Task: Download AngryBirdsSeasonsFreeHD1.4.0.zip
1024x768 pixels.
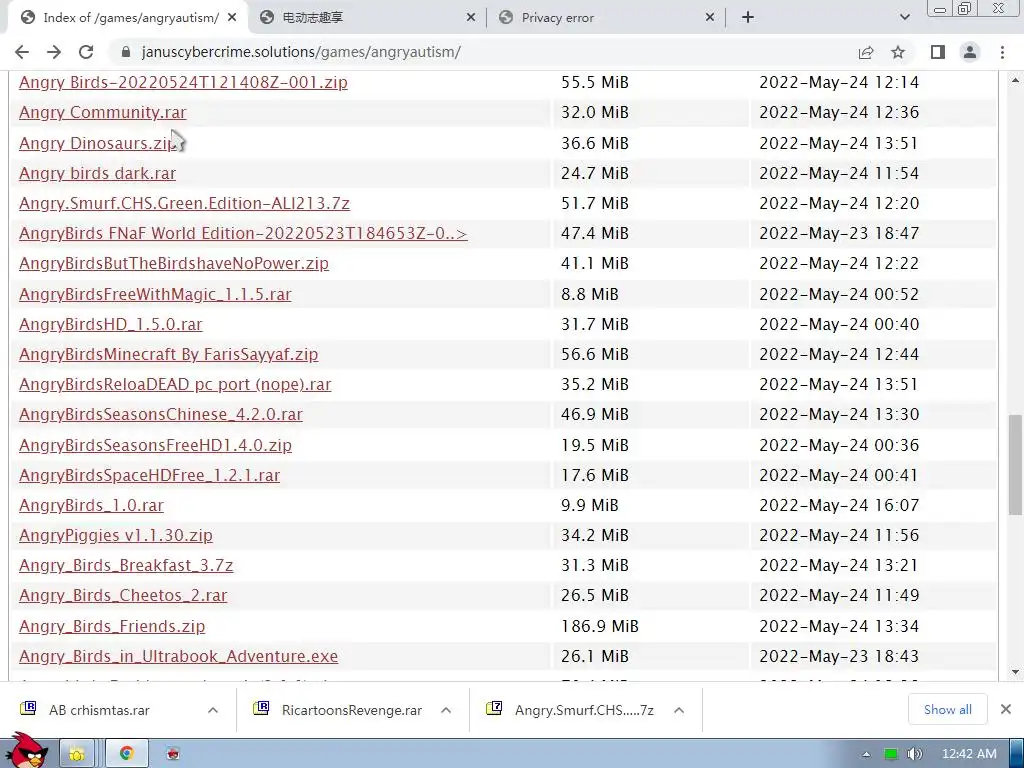Action: 155,445
